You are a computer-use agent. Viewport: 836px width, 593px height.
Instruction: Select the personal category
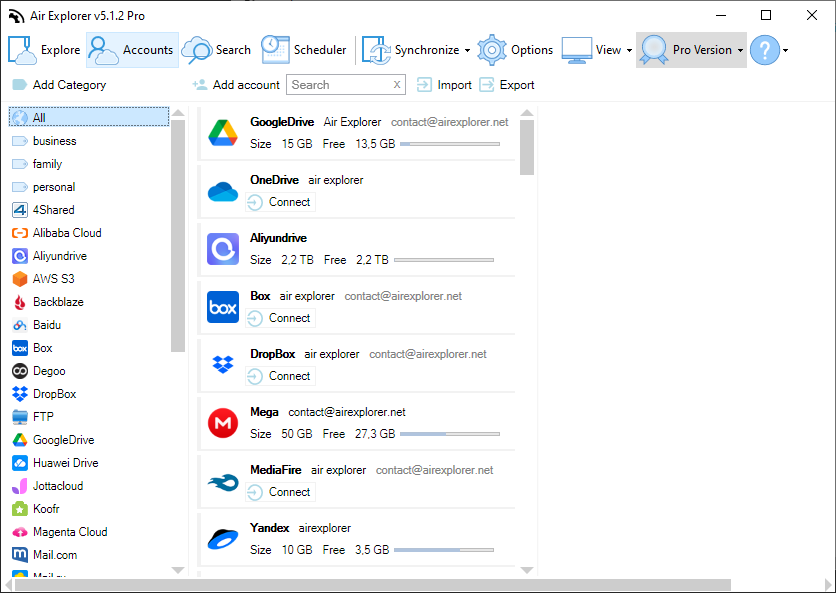tap(55, 186)
